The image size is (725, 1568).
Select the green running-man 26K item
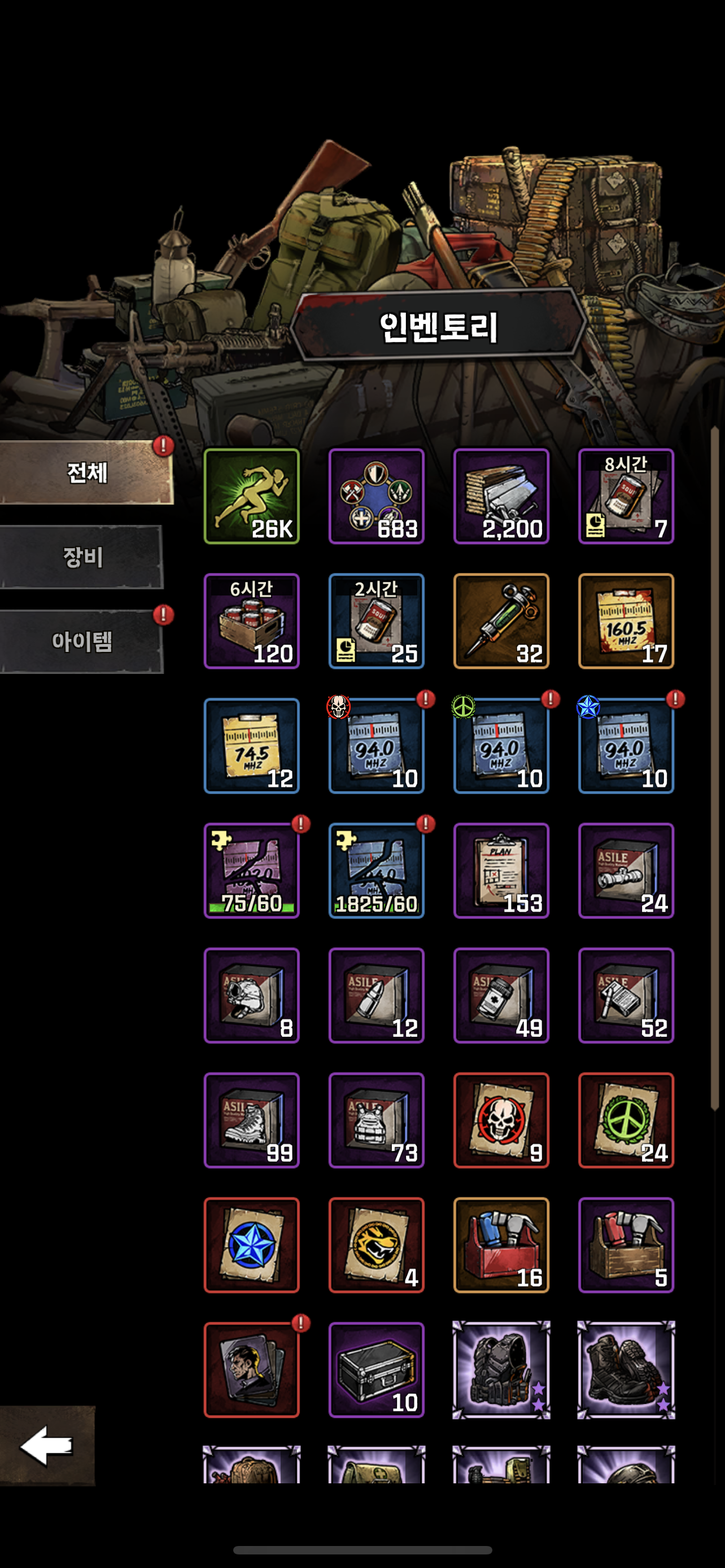251,496
